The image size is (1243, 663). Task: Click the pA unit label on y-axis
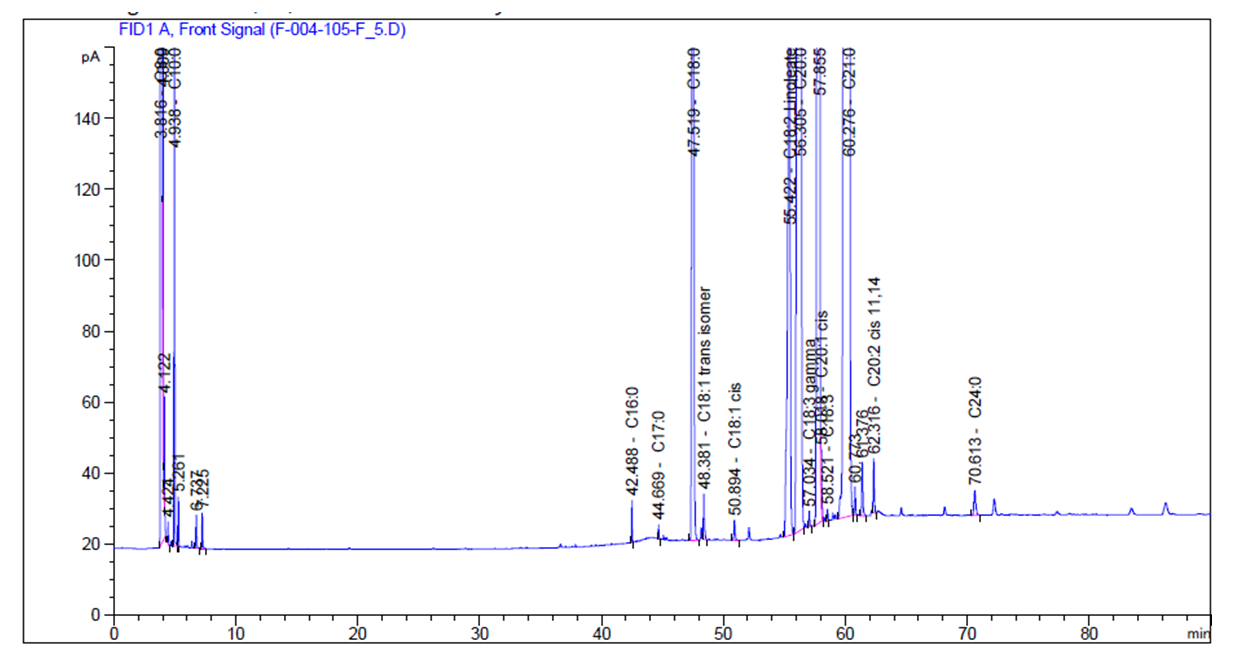[90, 57]
